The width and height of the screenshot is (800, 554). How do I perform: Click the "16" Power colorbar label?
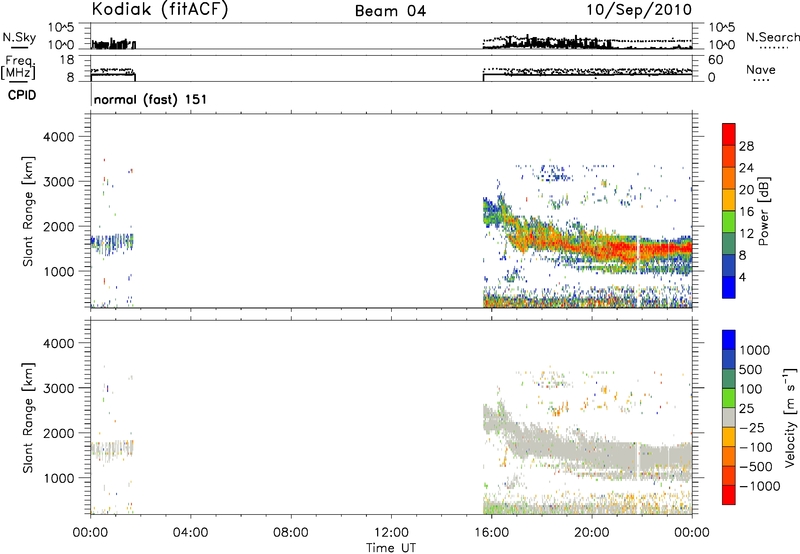pos(746,212)
